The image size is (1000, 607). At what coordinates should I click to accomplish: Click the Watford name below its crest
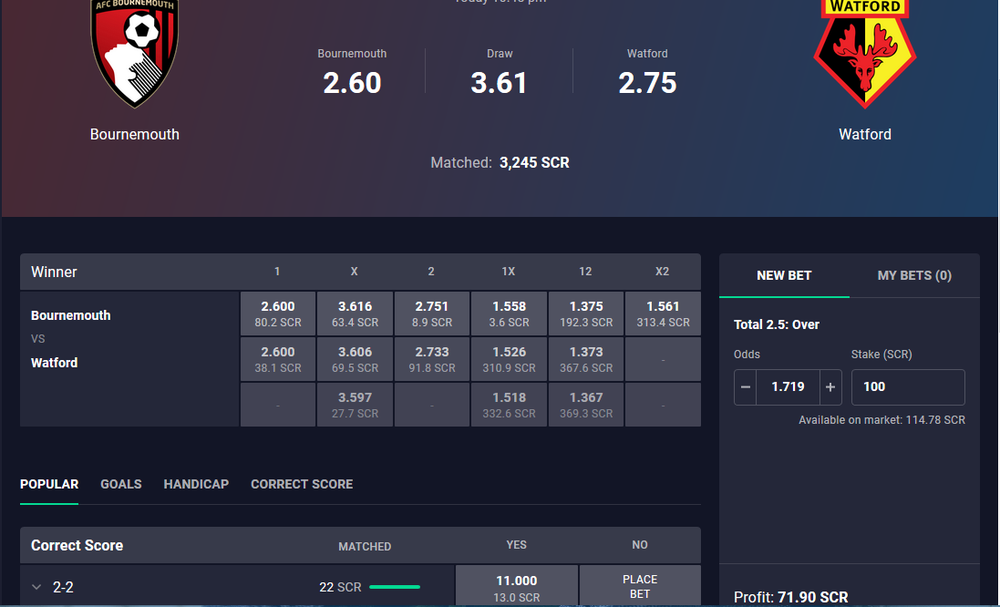pyautogui.click(x=865, y=135)
